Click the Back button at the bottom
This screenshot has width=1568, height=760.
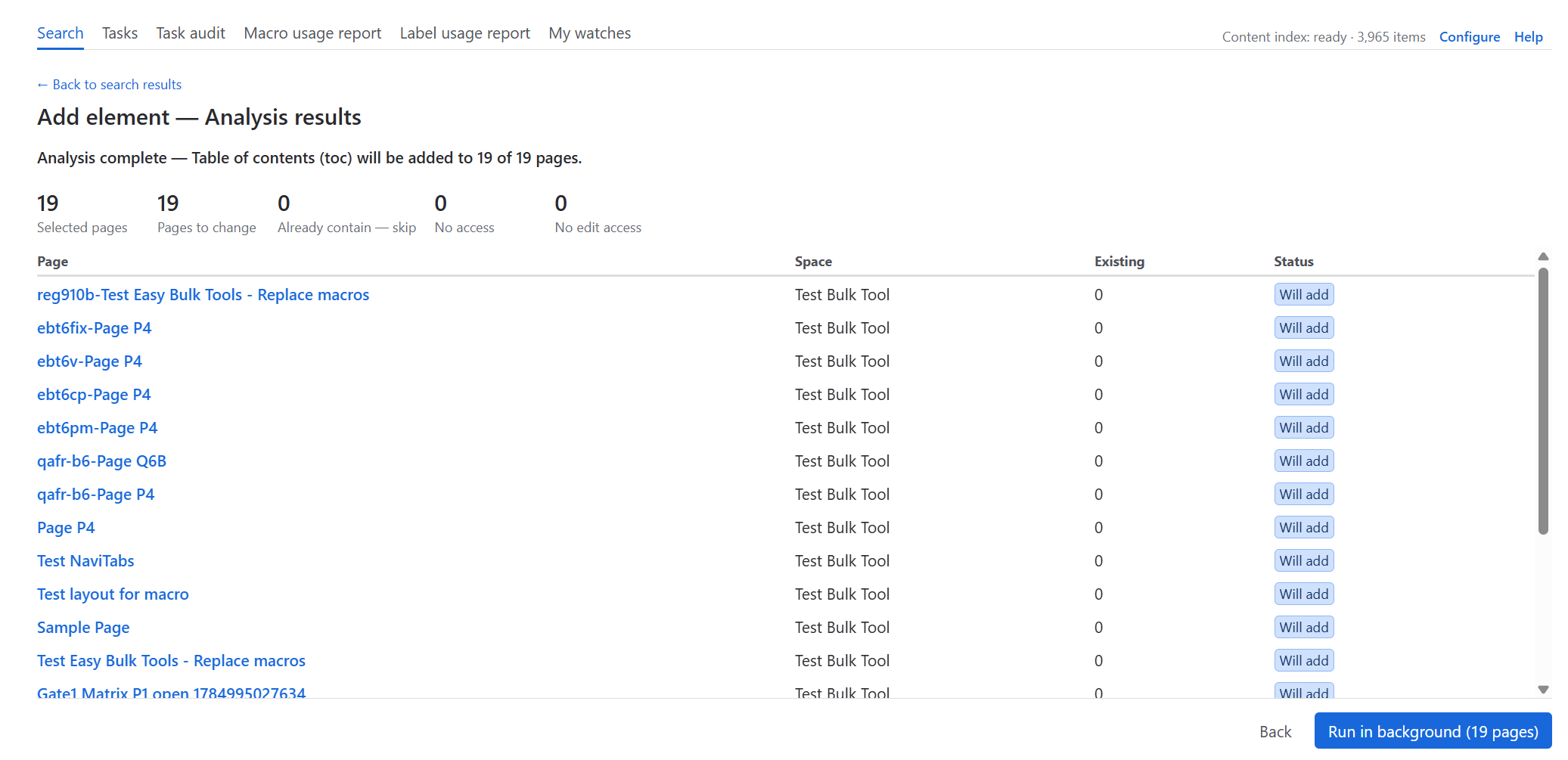(1275, 732)
